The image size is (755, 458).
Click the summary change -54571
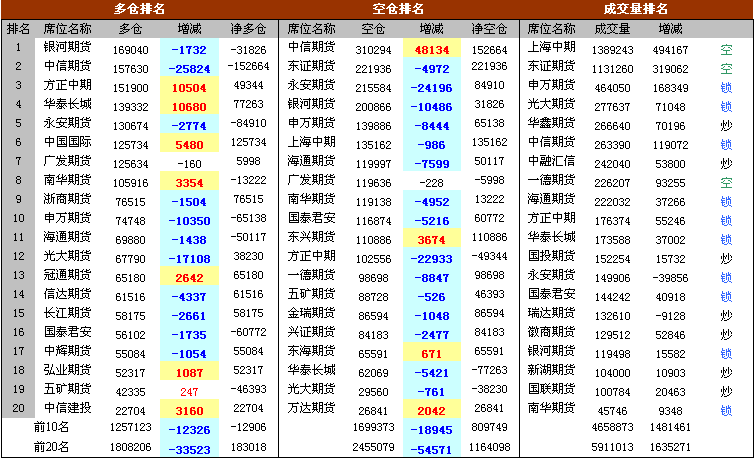click(x=431, y=450)
